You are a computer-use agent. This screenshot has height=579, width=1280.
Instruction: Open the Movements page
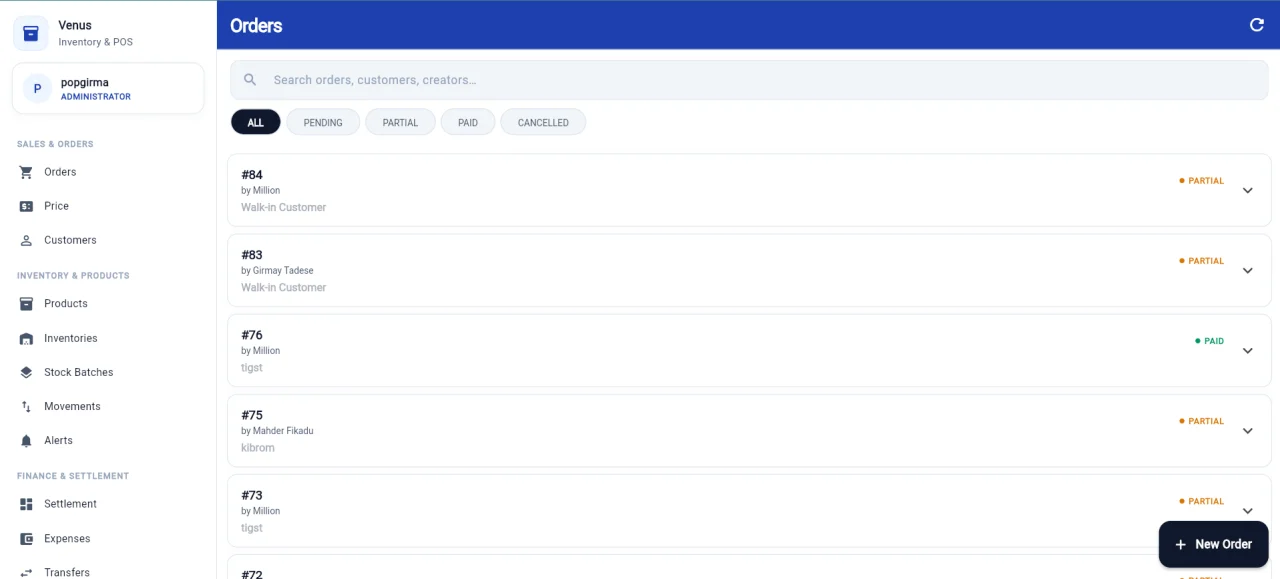point(108,406)
